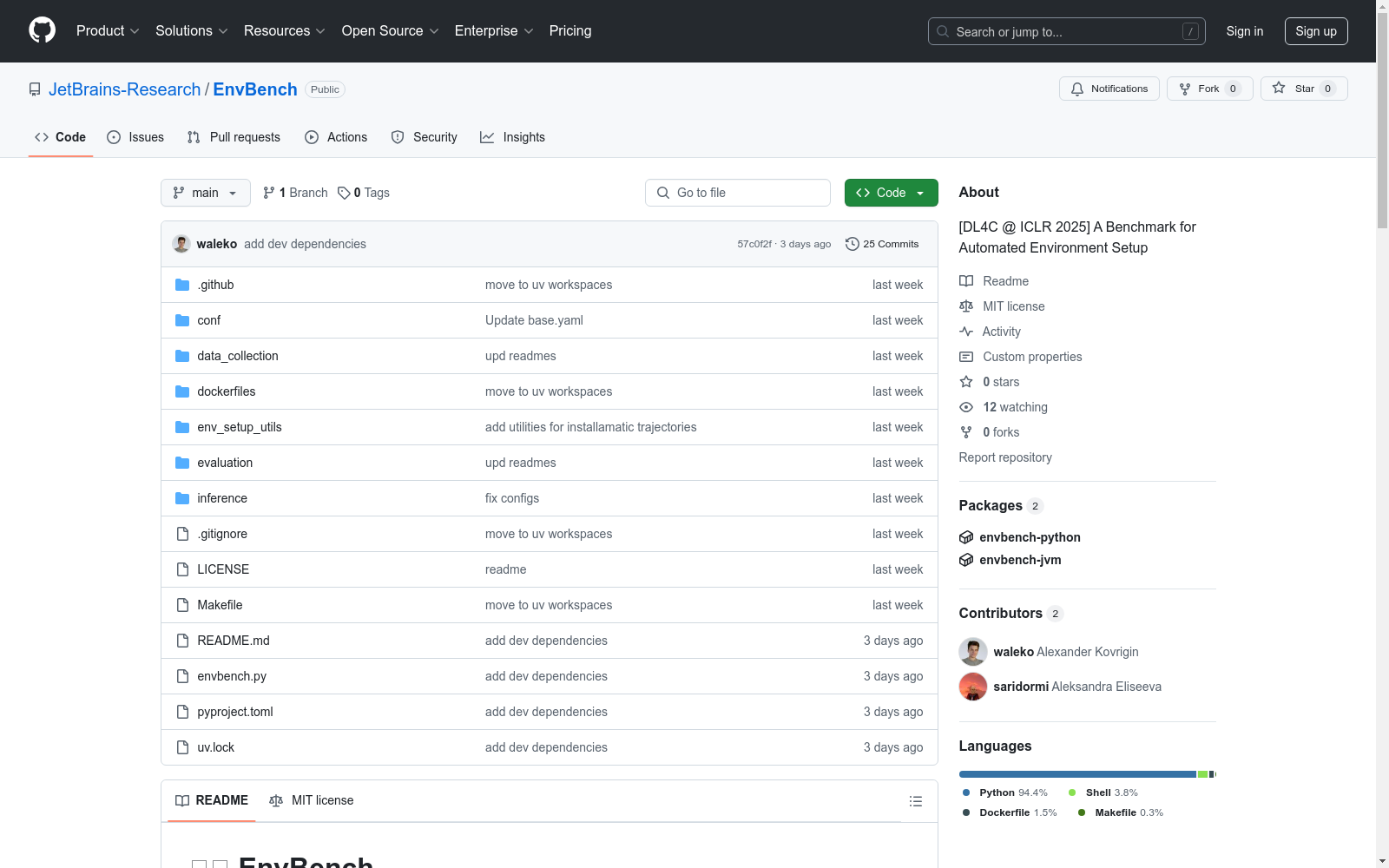
Task: Click the .gitignore file icon
Action: point(182,534)
